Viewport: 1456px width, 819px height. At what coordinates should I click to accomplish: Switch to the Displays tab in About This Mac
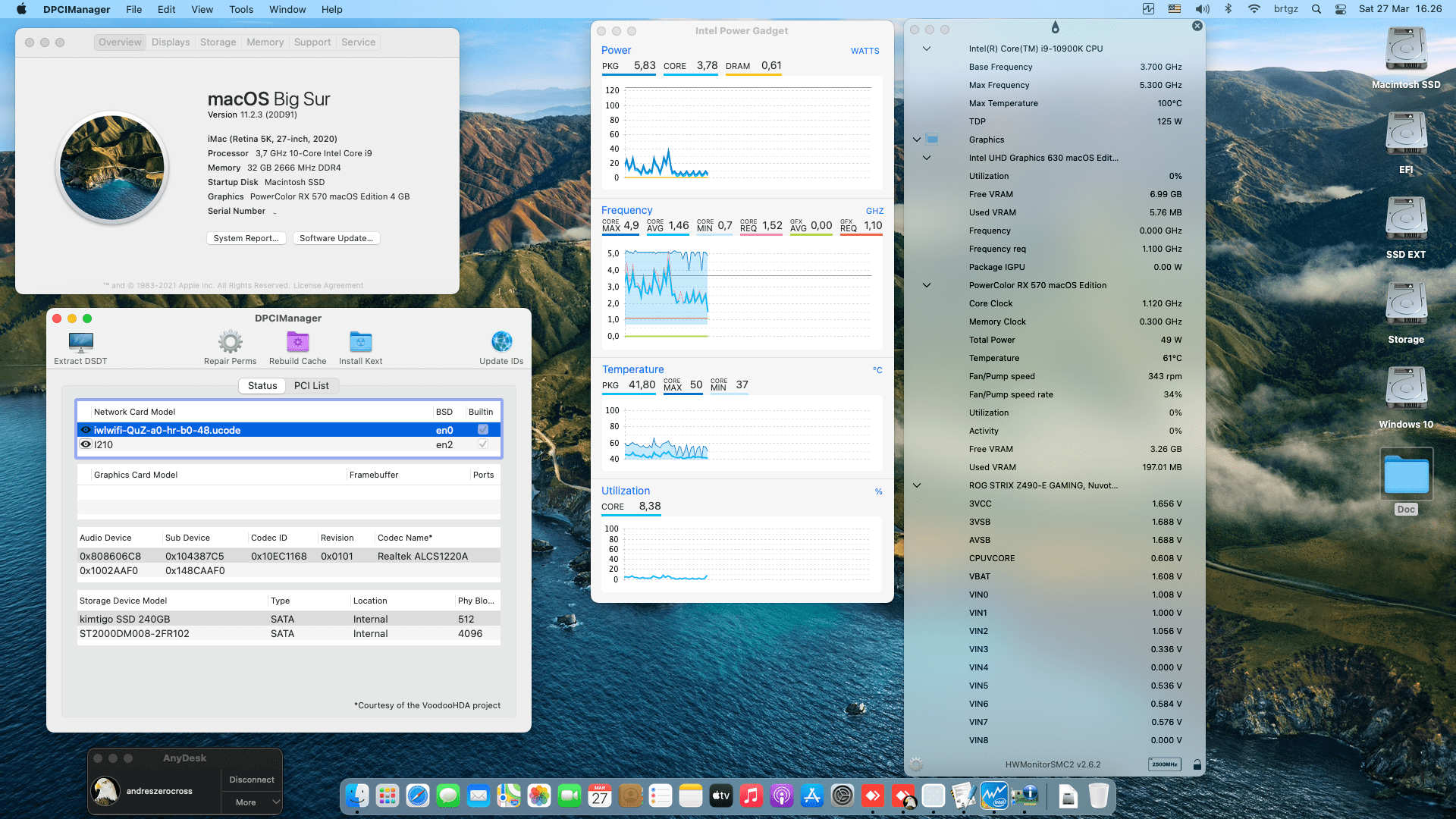tap(171, 42)
